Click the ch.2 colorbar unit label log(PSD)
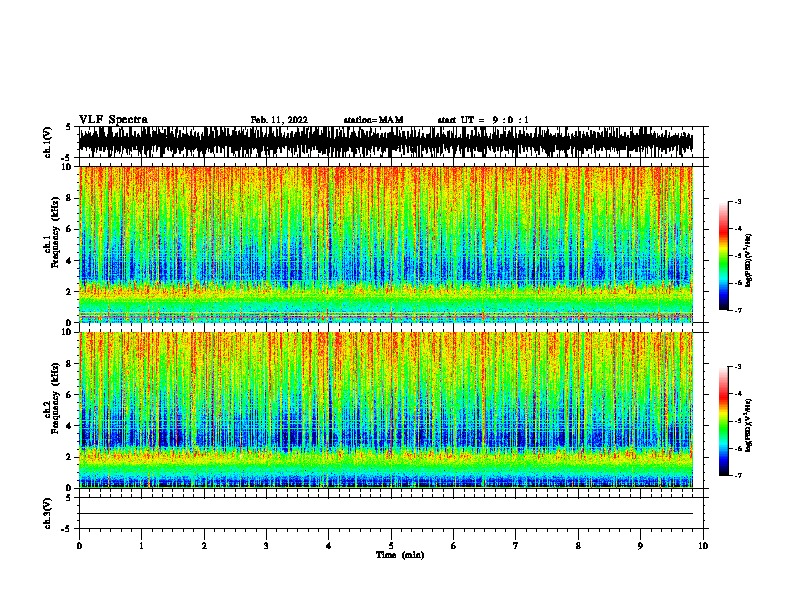Image resolution: width=792 pixels, height=612 pixels. (x=749, y=425)
